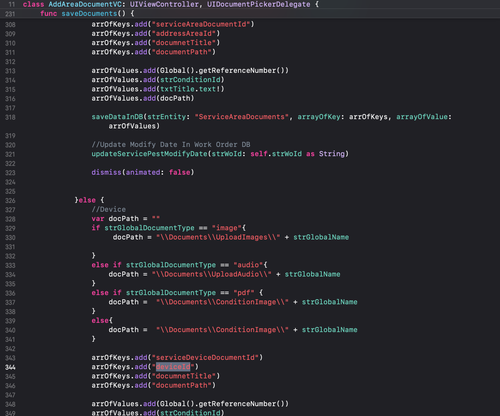The height and width of the screenshot is (416, 500).
Task: Click "Global().getReferenceNumber()" on line 313
Action: point(222,70)
